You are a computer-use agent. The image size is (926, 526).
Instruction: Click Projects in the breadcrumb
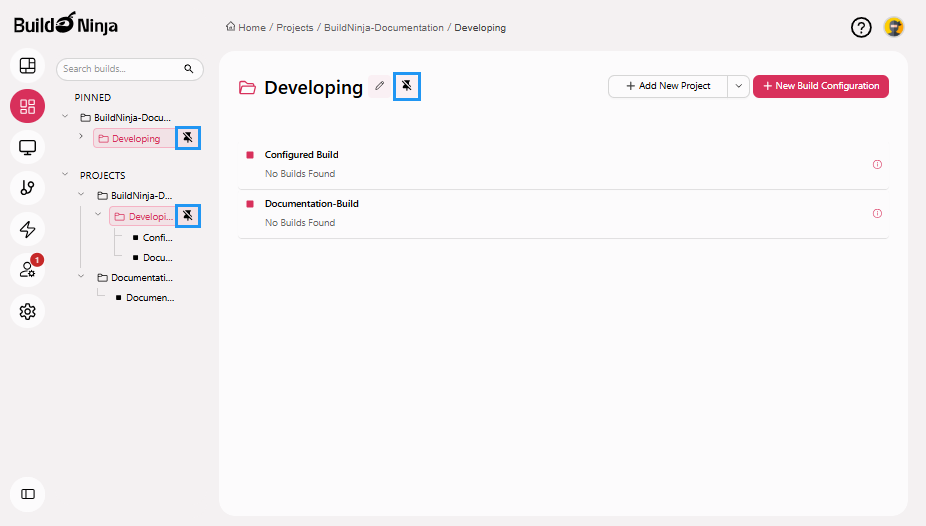[x=296, y=28]
